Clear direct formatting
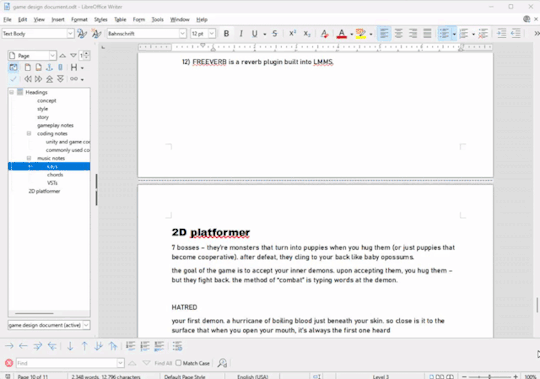 click(324, 33)
